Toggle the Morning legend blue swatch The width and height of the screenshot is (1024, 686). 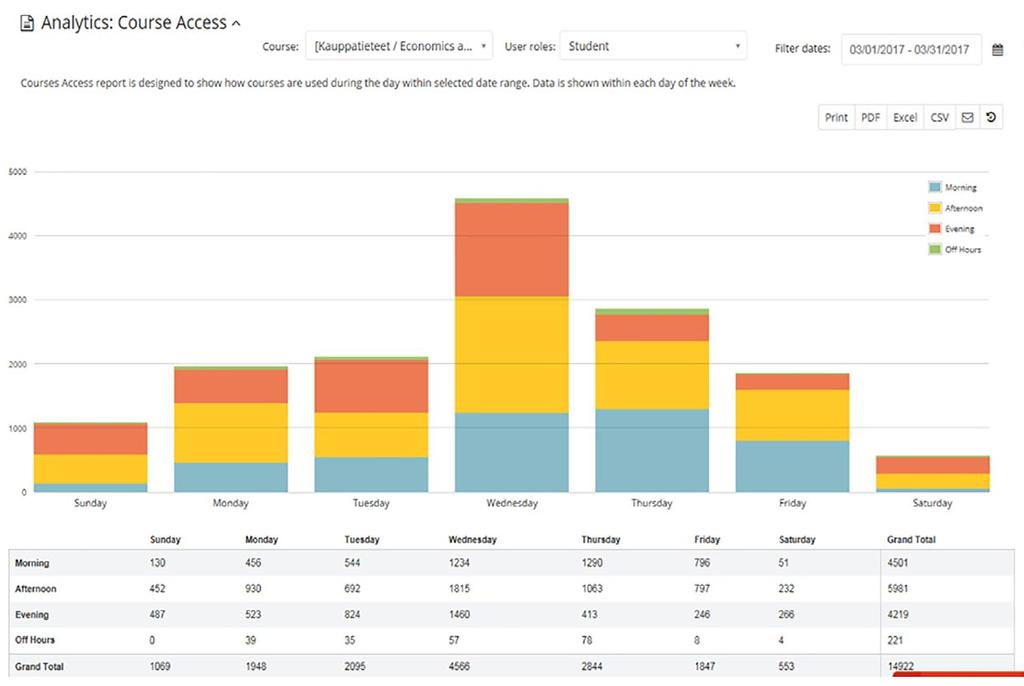click(x=935, y=188)
